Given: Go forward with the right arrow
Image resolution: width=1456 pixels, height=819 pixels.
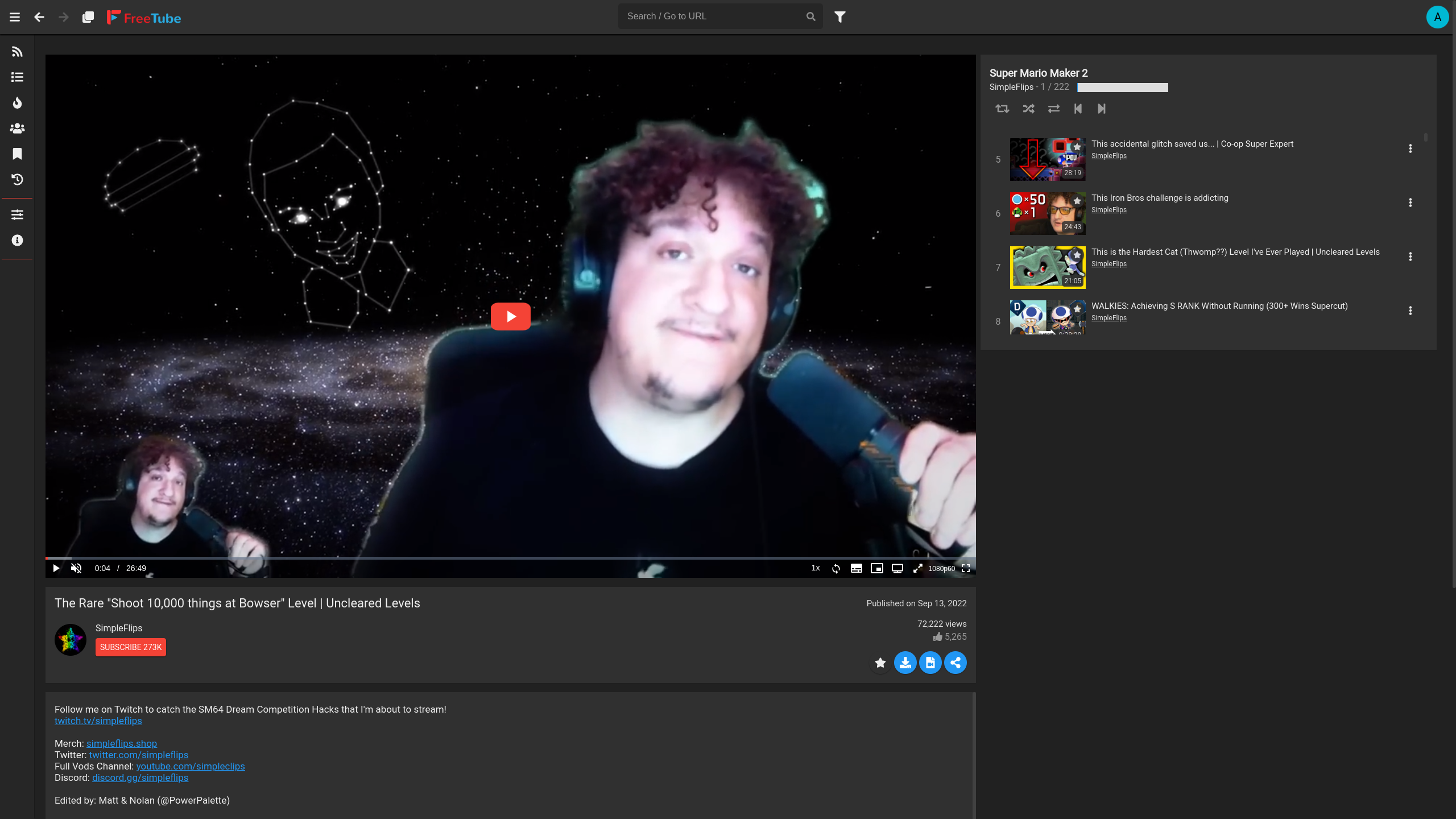Looking at the screenshot, I should [x=64, y=17].
